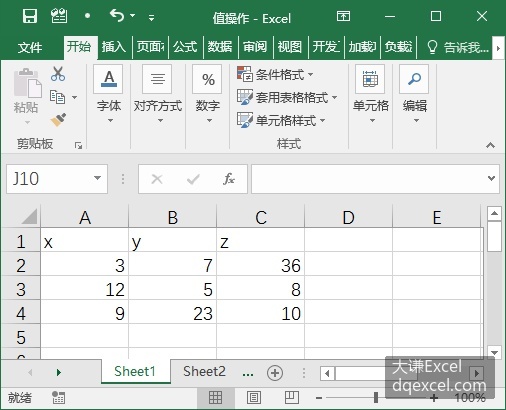Screen dimensions: 506x410
Task: Open the 开发 (Developer) tab
Action: point(326,47)
